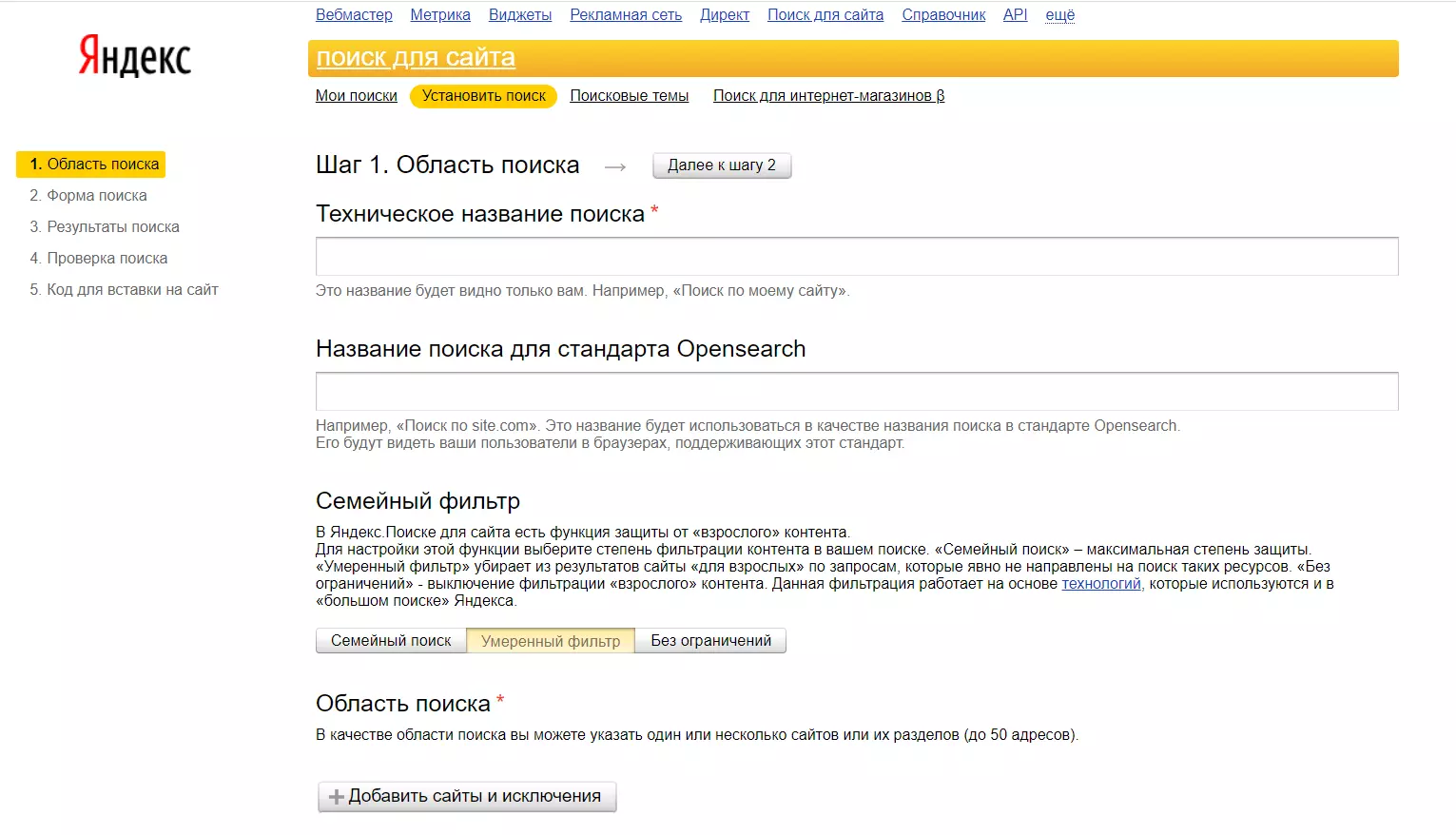
Task: Open Поиск для интернет-магазинов tab
Action: click(x=828, y=96)
